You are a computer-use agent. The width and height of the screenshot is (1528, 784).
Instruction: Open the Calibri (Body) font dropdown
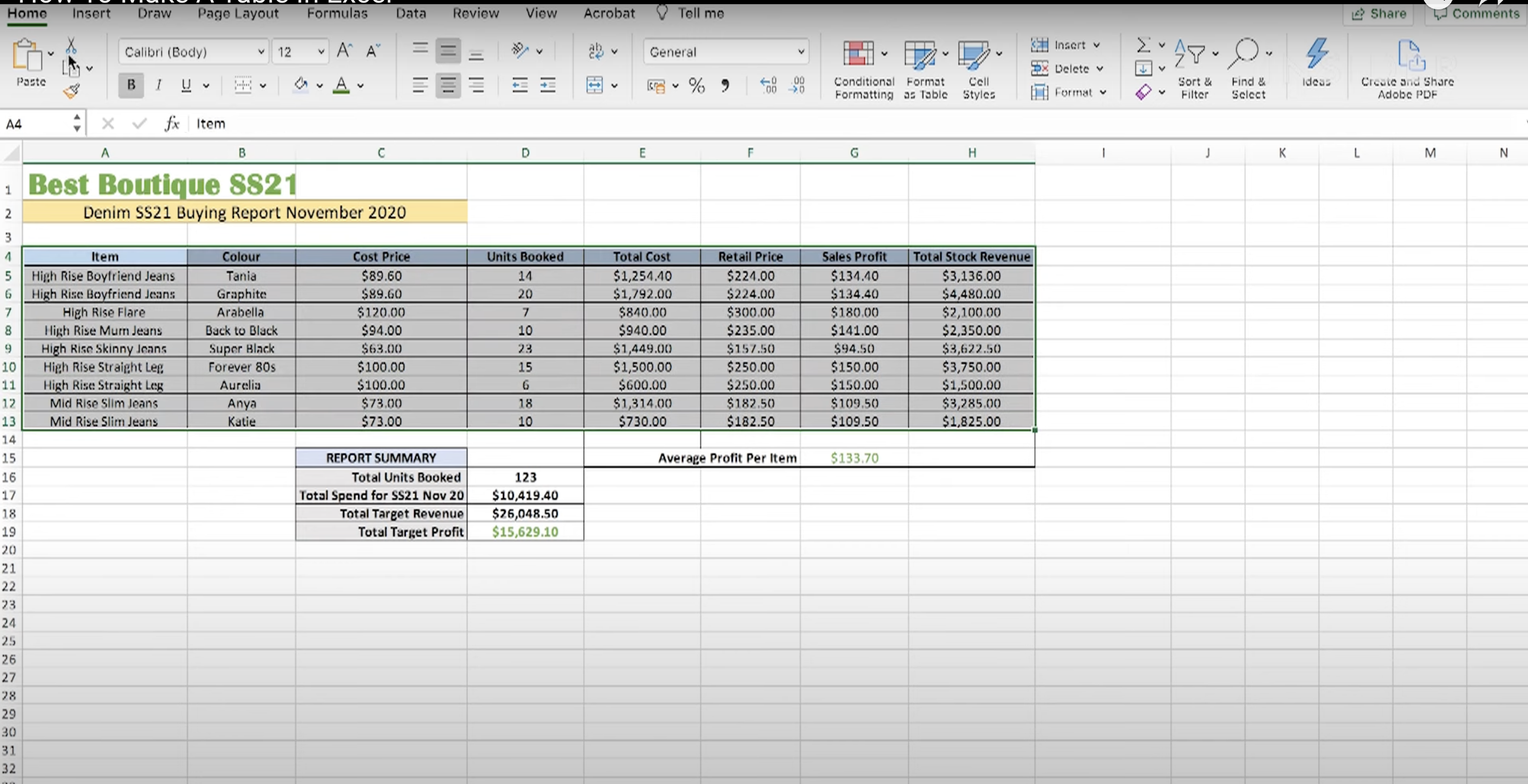point(261,52)
